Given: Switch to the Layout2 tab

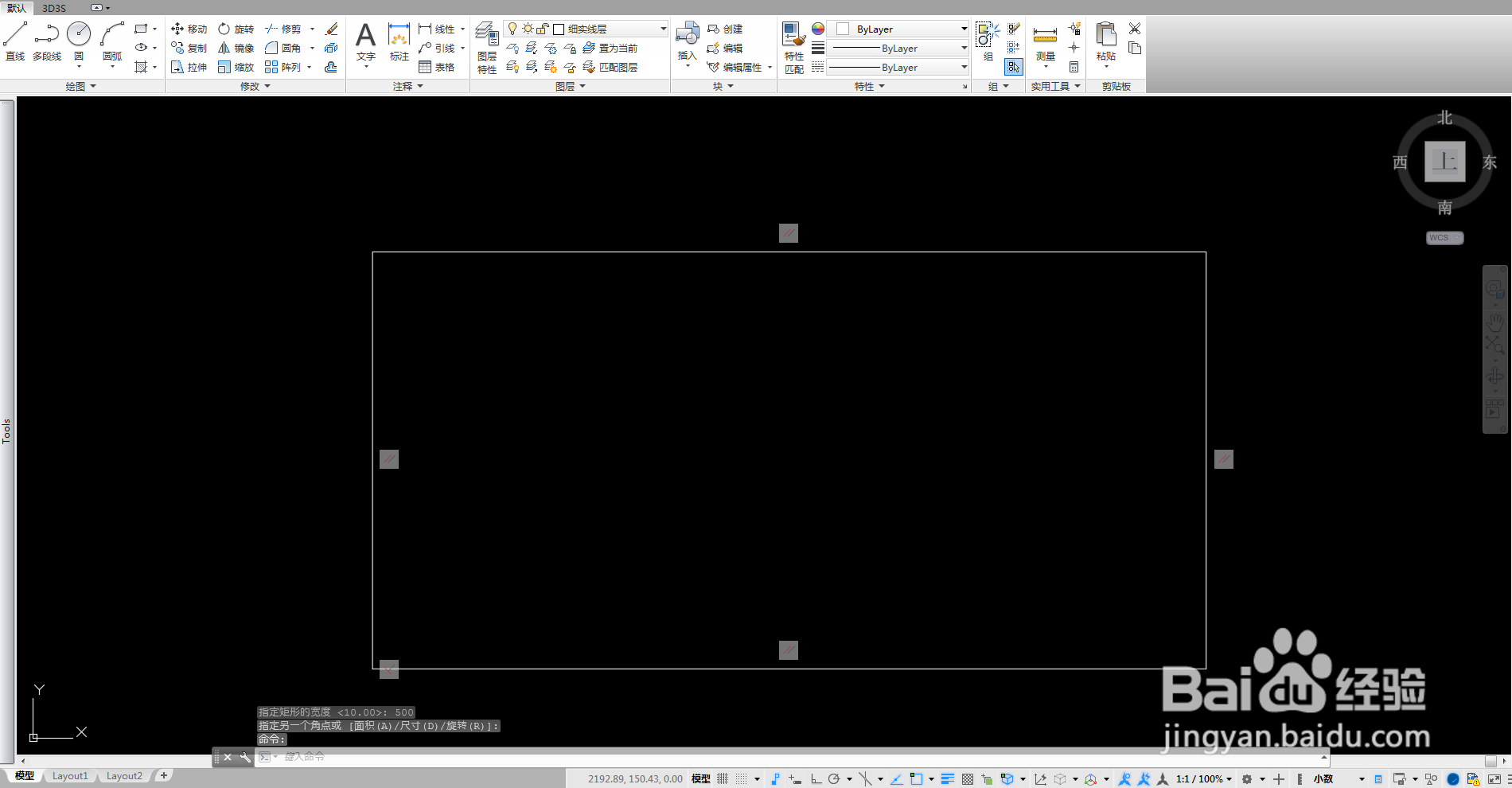Looking at the screenshot, I should click(124, 775).
